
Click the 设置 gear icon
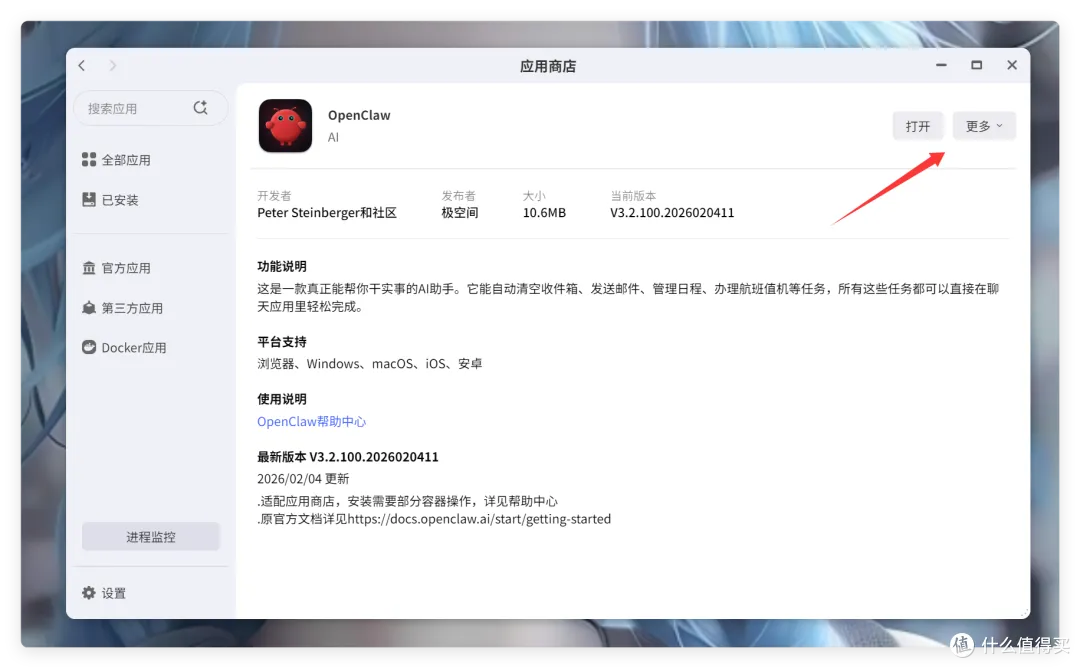point(89,593)
